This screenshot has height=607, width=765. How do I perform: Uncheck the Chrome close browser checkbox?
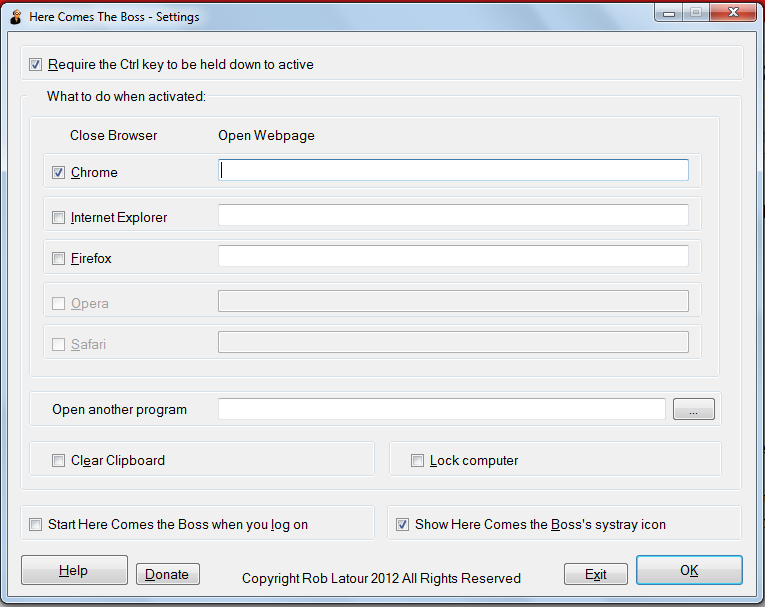tap(59, 172)
